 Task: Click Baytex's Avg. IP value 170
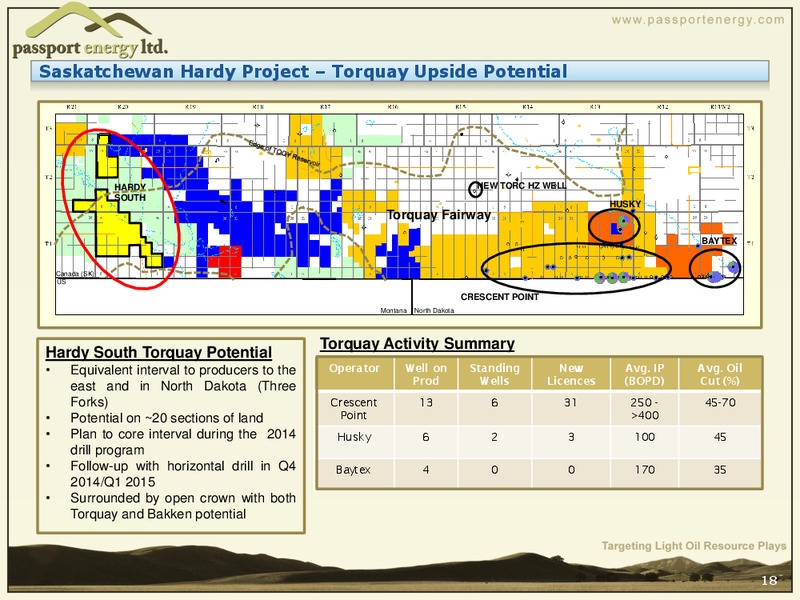click(645, 469)
